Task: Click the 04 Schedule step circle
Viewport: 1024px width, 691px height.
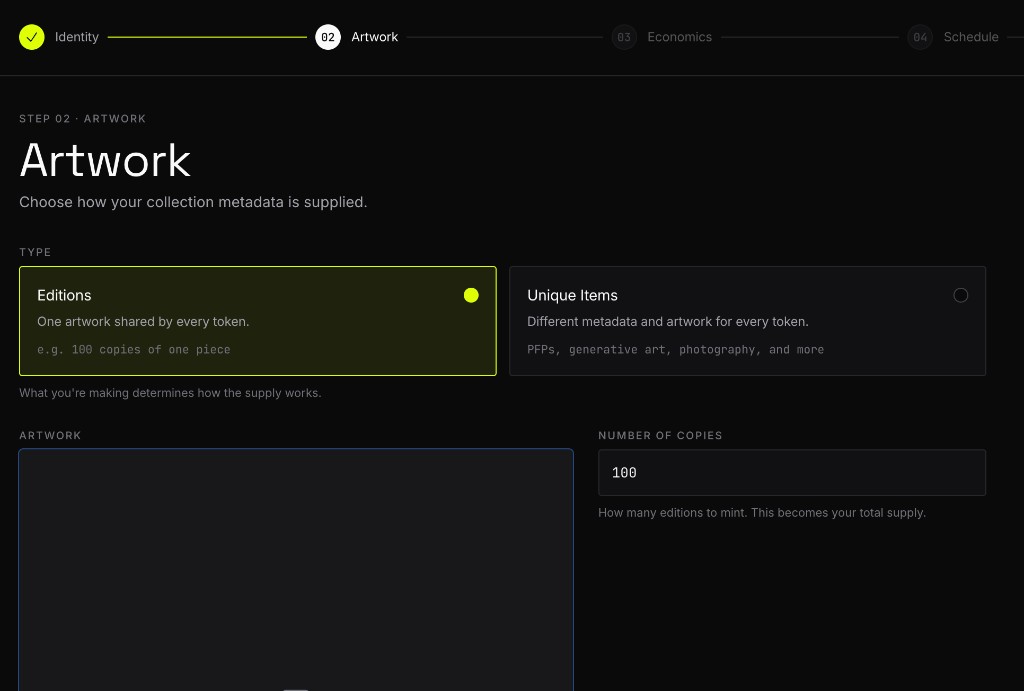Action: [x=920, y=37]
